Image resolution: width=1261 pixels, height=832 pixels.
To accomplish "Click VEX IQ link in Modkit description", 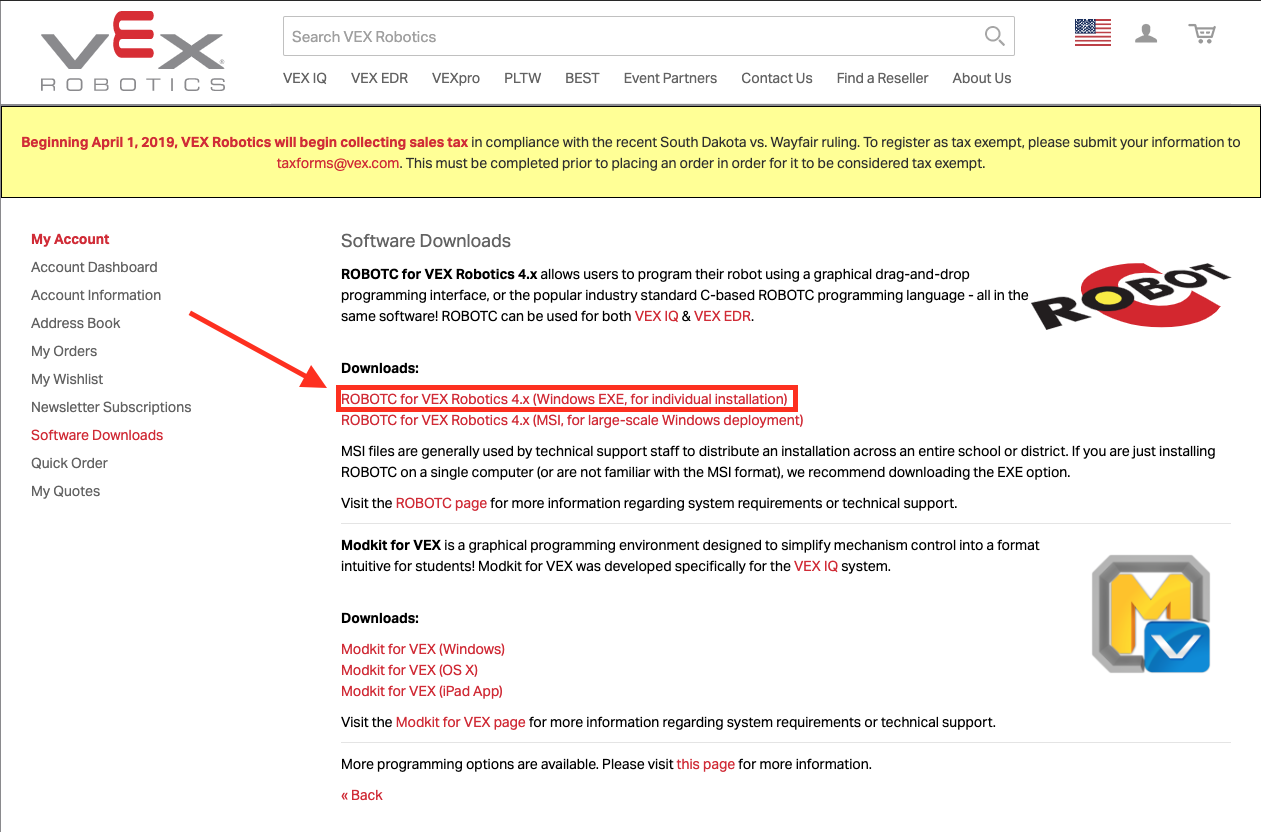I will pos(816,566).
